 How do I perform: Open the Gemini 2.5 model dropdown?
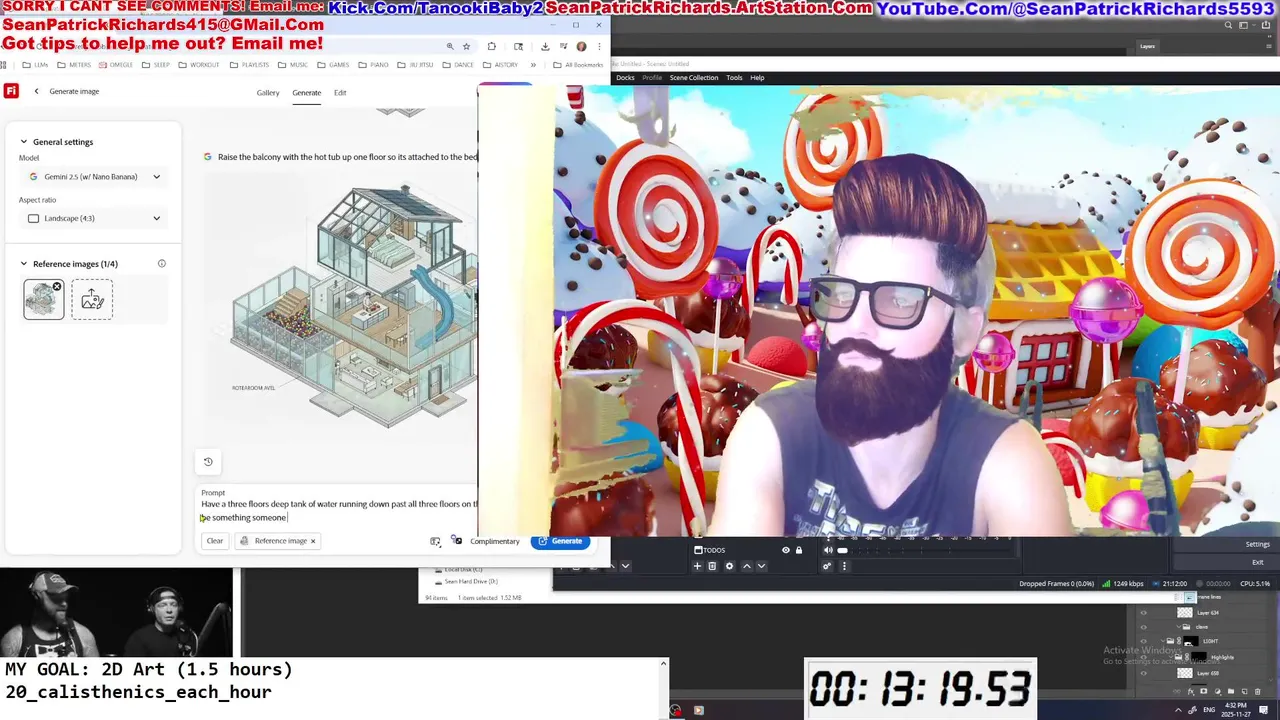94,177
